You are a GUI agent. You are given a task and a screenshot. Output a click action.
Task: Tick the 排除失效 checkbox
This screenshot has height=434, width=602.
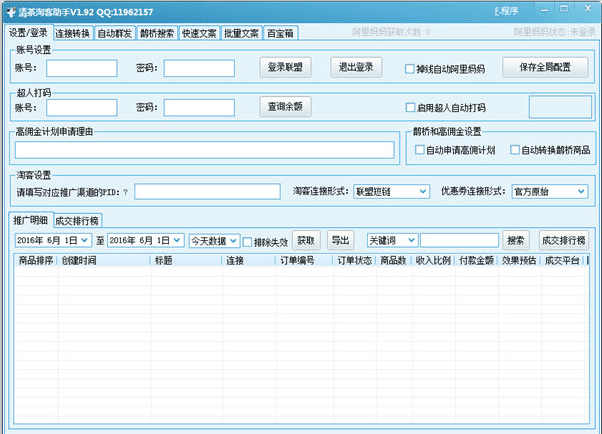pos(248,241)
